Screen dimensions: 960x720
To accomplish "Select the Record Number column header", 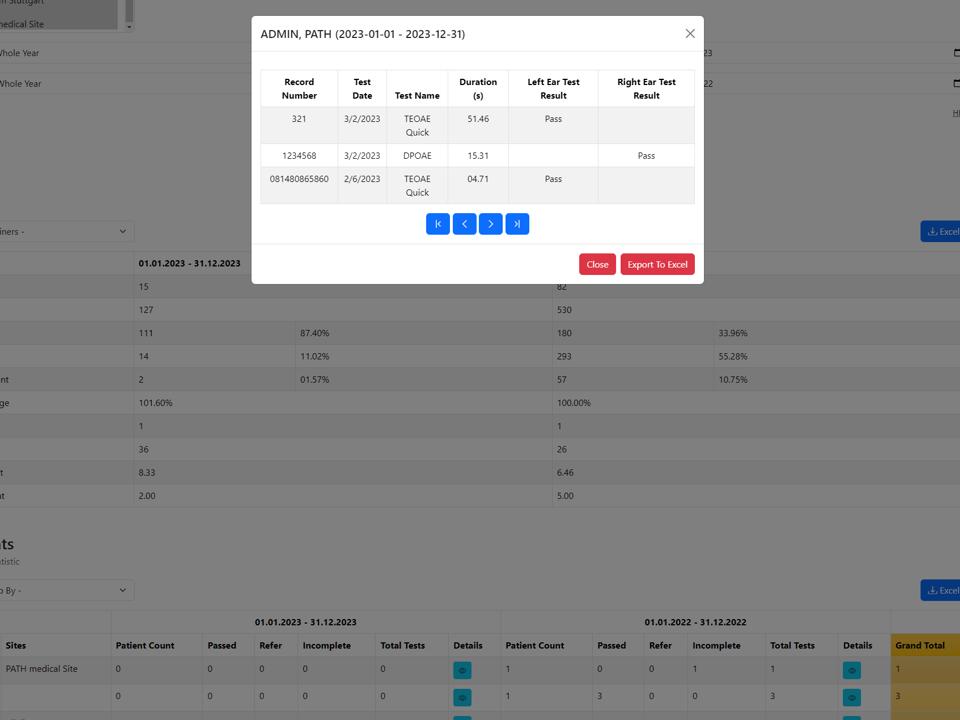I will 299,89.
